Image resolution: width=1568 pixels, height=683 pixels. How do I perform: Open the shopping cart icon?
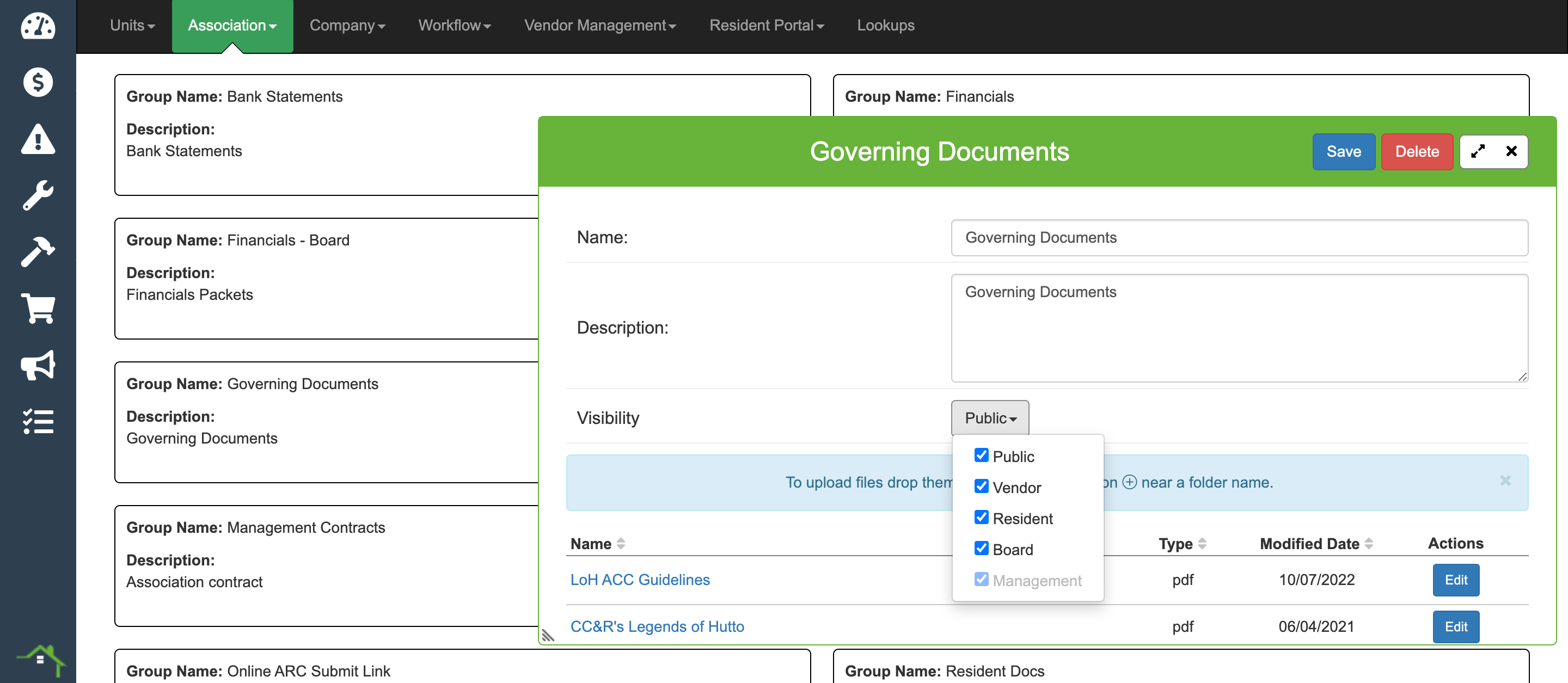(x=38, y=309)
